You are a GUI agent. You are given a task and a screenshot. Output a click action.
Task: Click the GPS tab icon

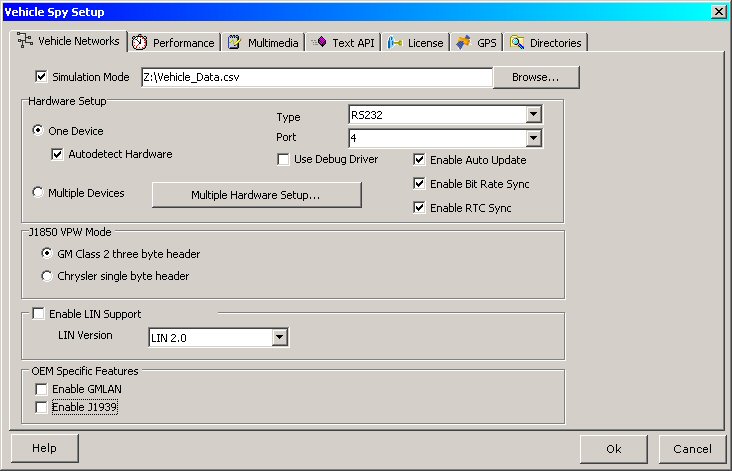coord(463,43)
